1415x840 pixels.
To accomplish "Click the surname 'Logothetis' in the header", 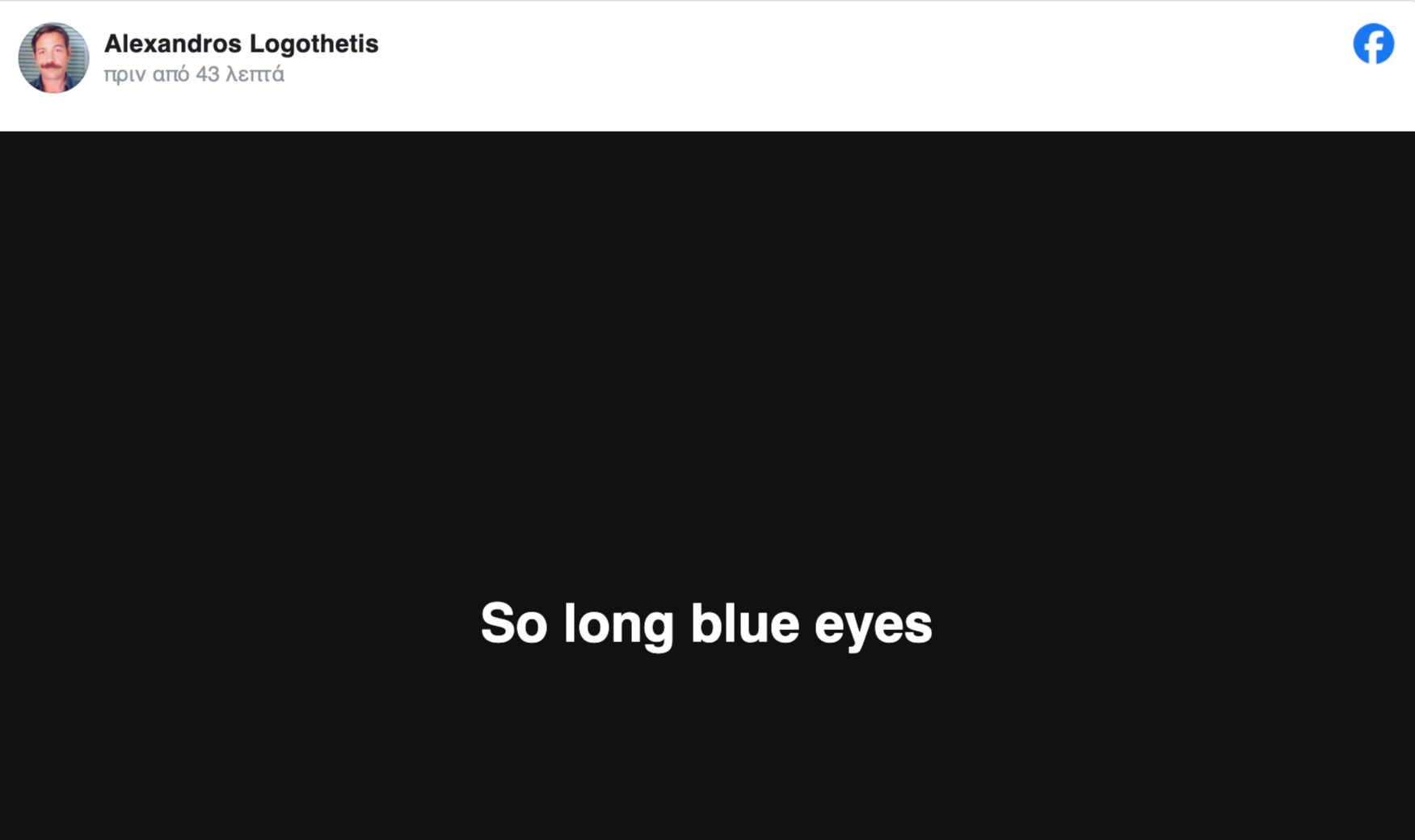I will pyautogui.click(x=314, y=44).
